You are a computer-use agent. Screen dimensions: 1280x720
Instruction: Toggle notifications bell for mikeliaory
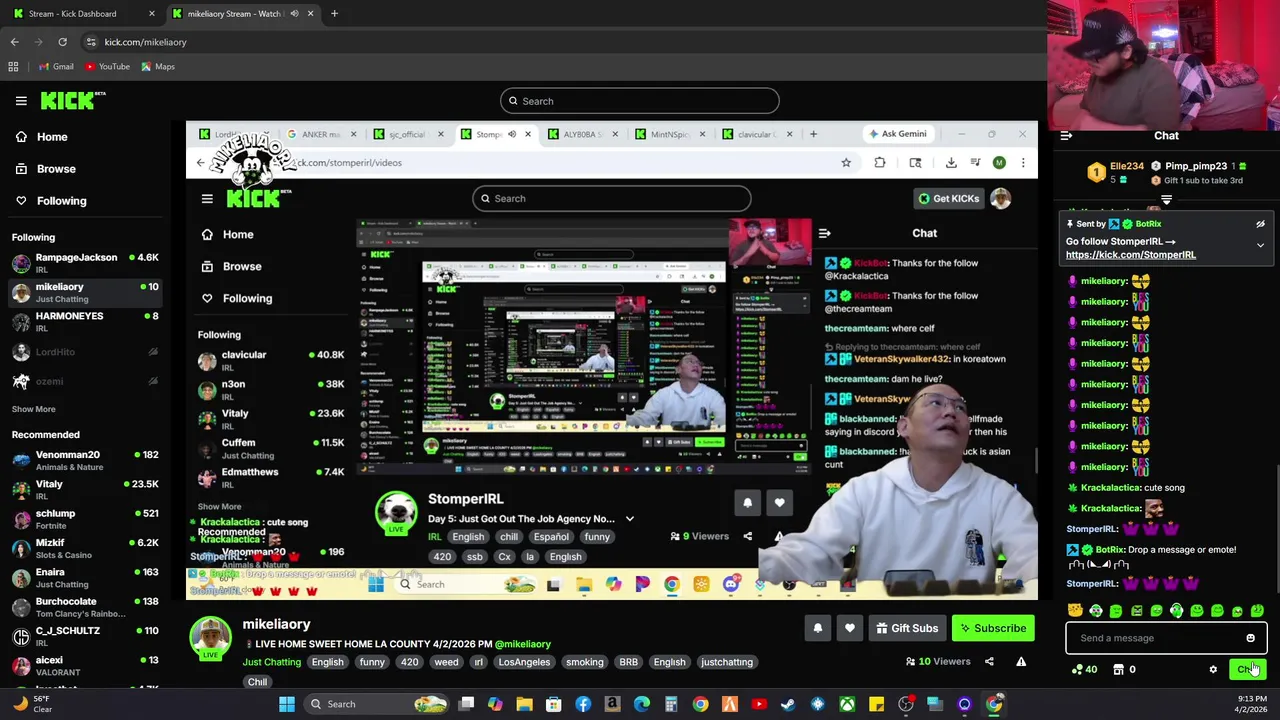coord(818,628)
